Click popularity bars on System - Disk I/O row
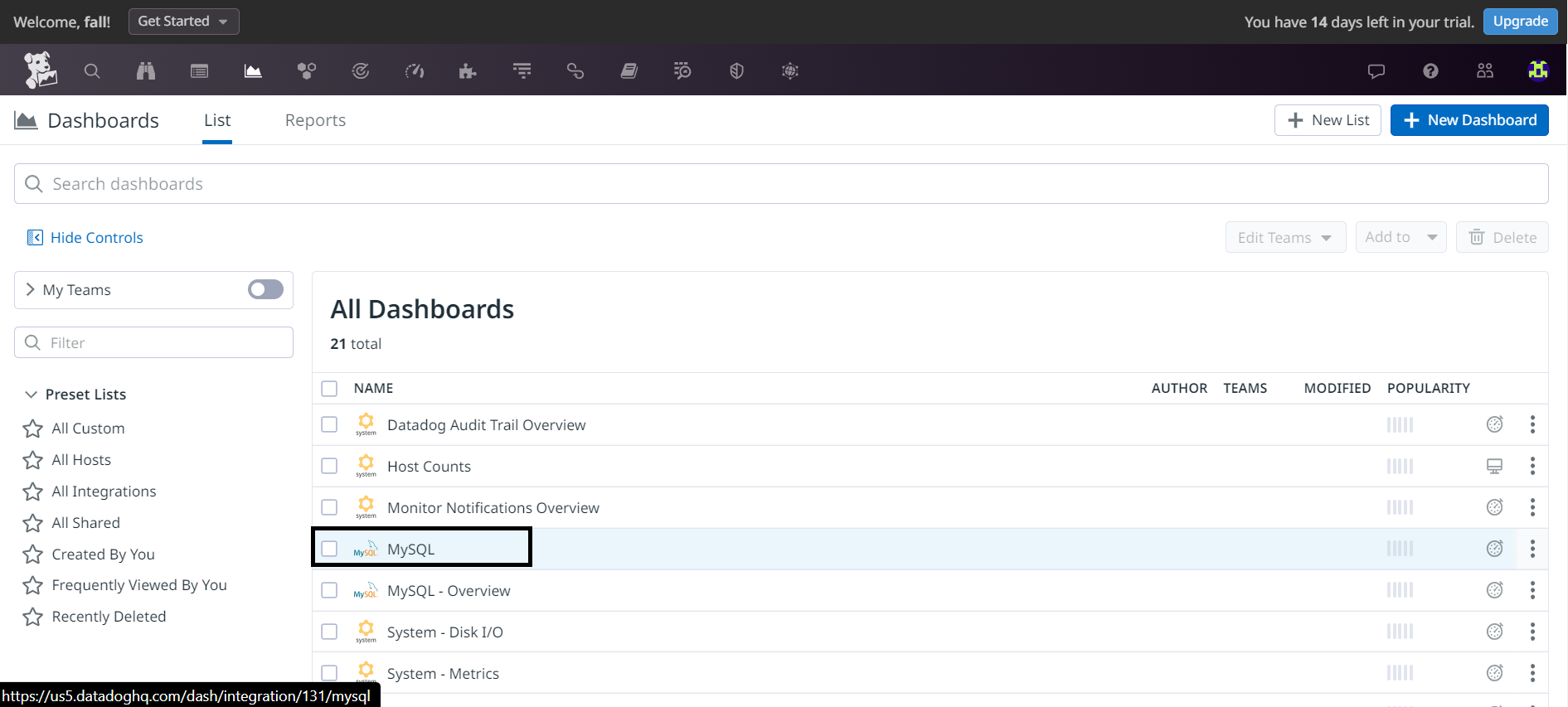This screenshot has width=1568, height=707. tap(1400, 632)
